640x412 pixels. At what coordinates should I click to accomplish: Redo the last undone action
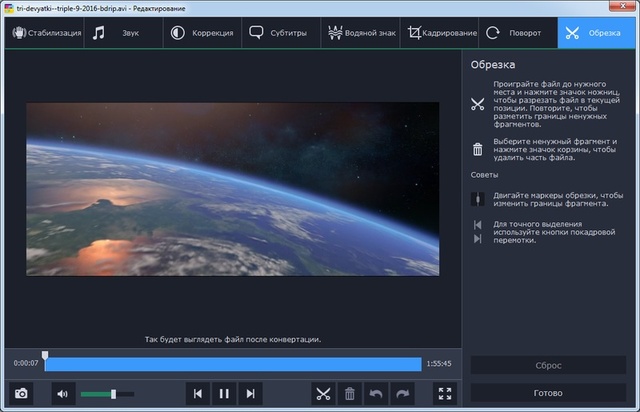pyautogui.click(x=403, y=394)
